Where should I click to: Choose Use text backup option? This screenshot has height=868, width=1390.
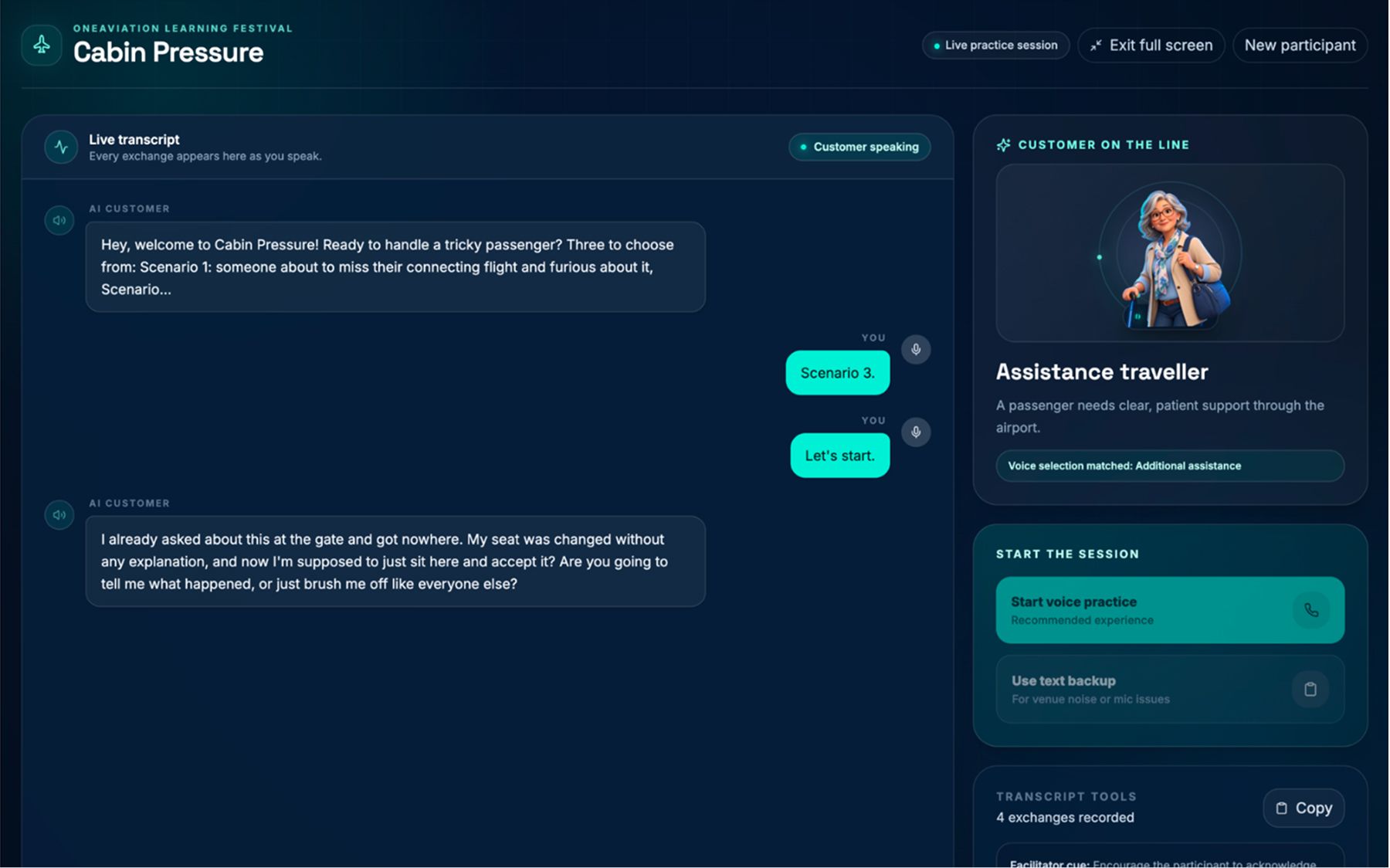tap(1170, 689)
